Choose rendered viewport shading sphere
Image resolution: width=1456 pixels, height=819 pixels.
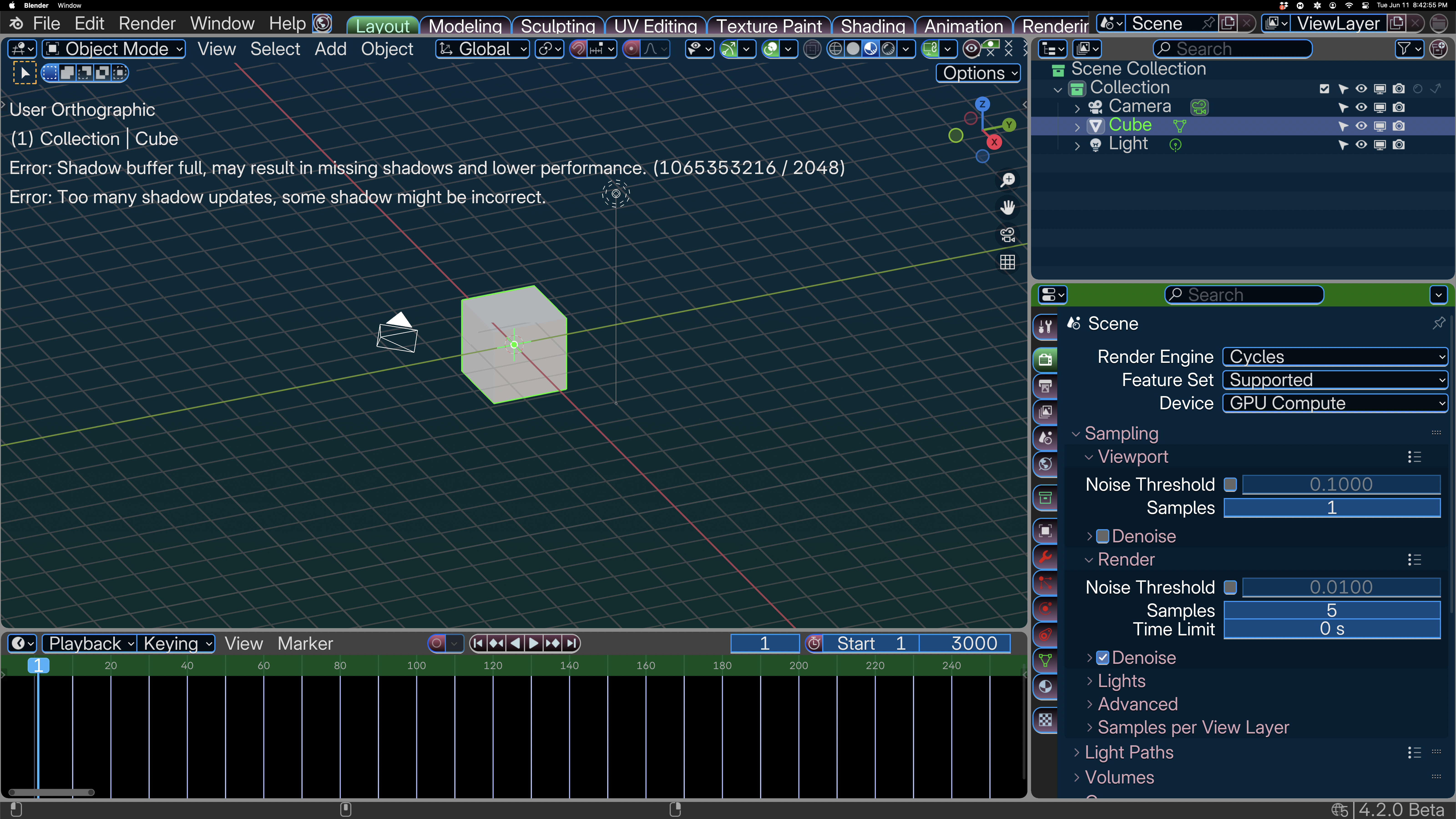(x=889, y=49)
